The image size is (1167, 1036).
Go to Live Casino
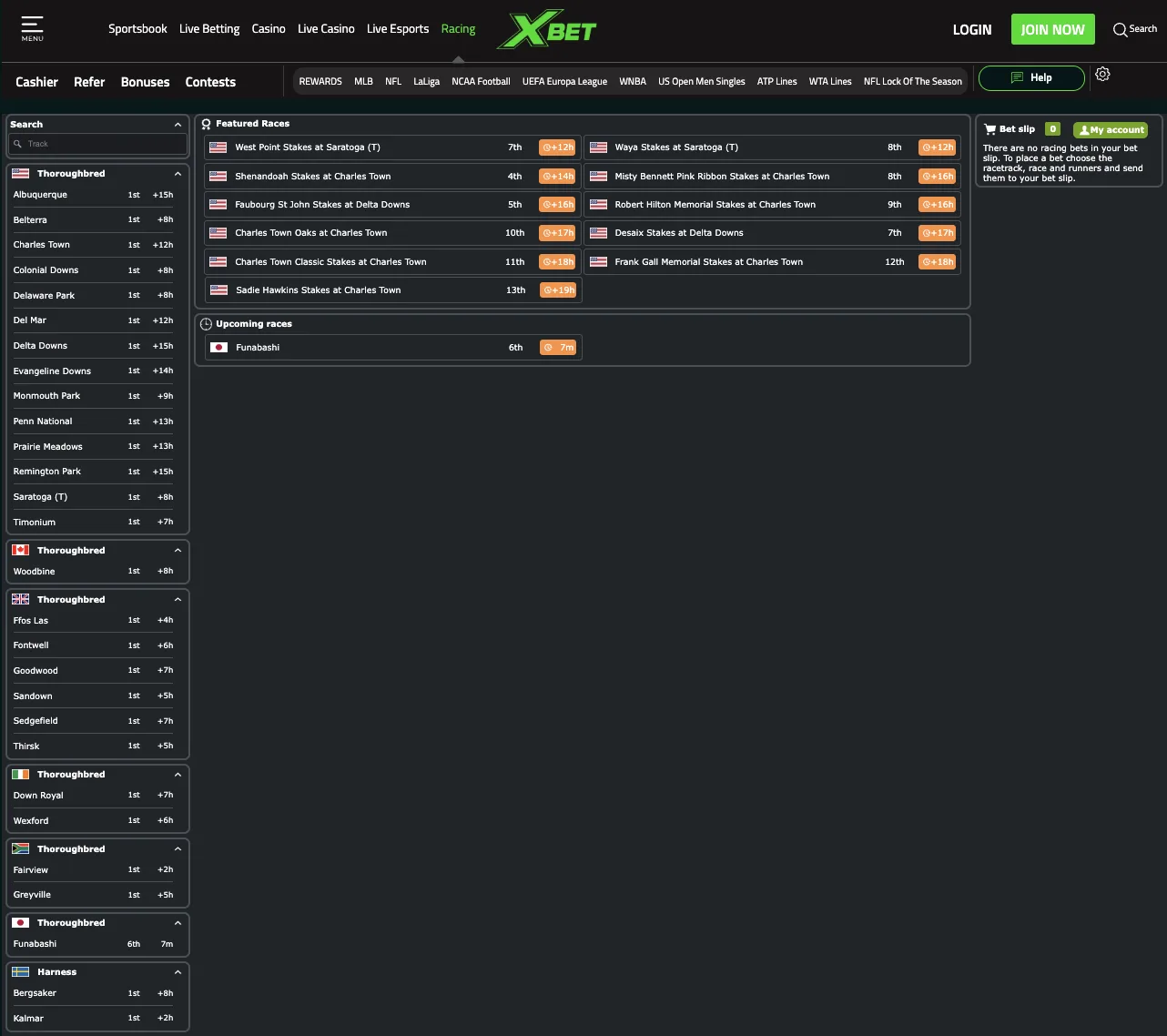point(326,29)
